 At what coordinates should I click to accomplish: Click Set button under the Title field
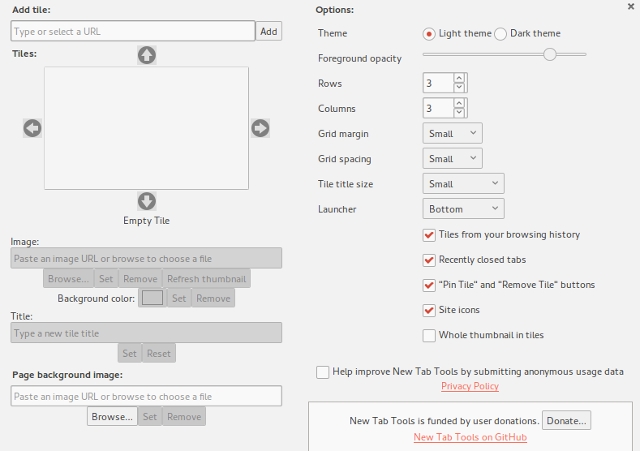(x=129, y=353)
